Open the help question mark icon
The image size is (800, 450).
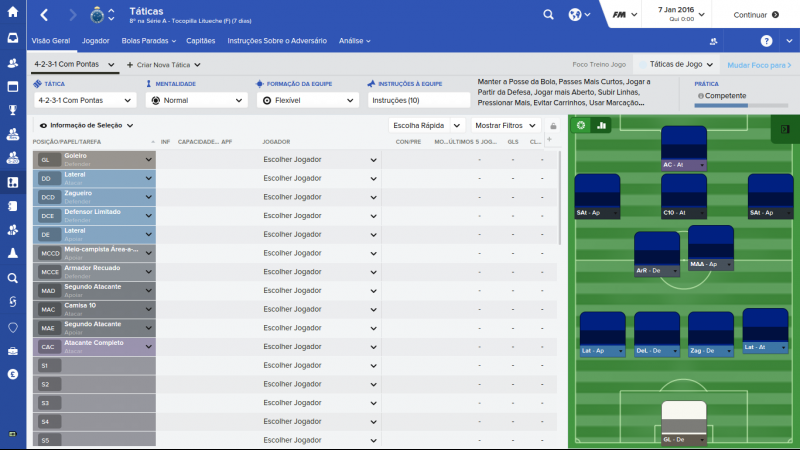click(x=766, y=41)
